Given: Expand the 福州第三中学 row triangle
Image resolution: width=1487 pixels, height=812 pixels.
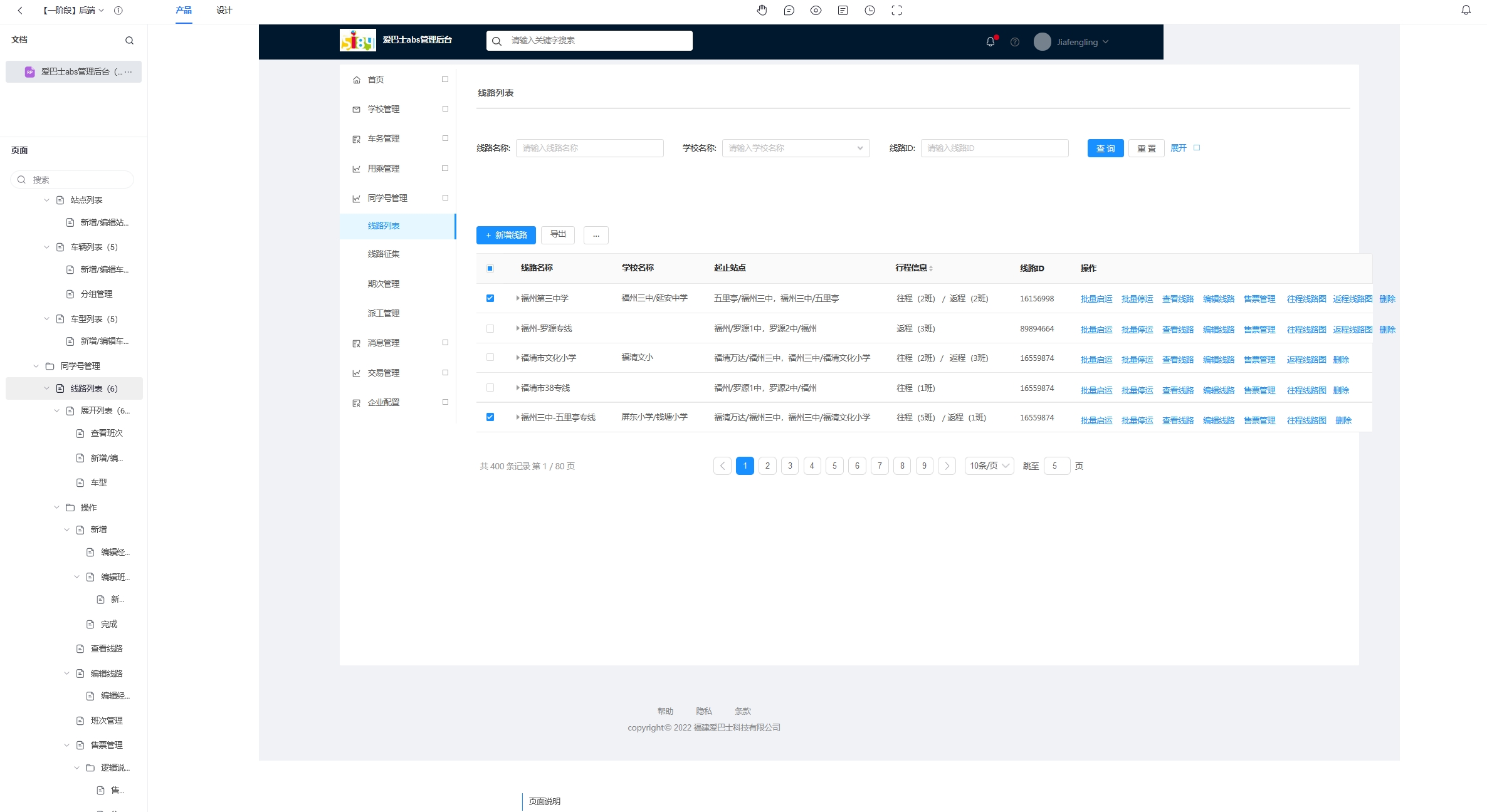Looking at the screenshot, I should [518, 298].
